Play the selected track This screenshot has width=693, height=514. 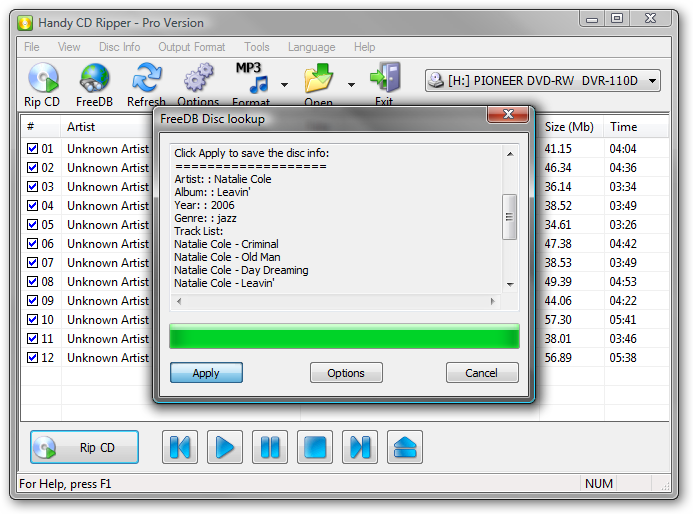[225, 447]
